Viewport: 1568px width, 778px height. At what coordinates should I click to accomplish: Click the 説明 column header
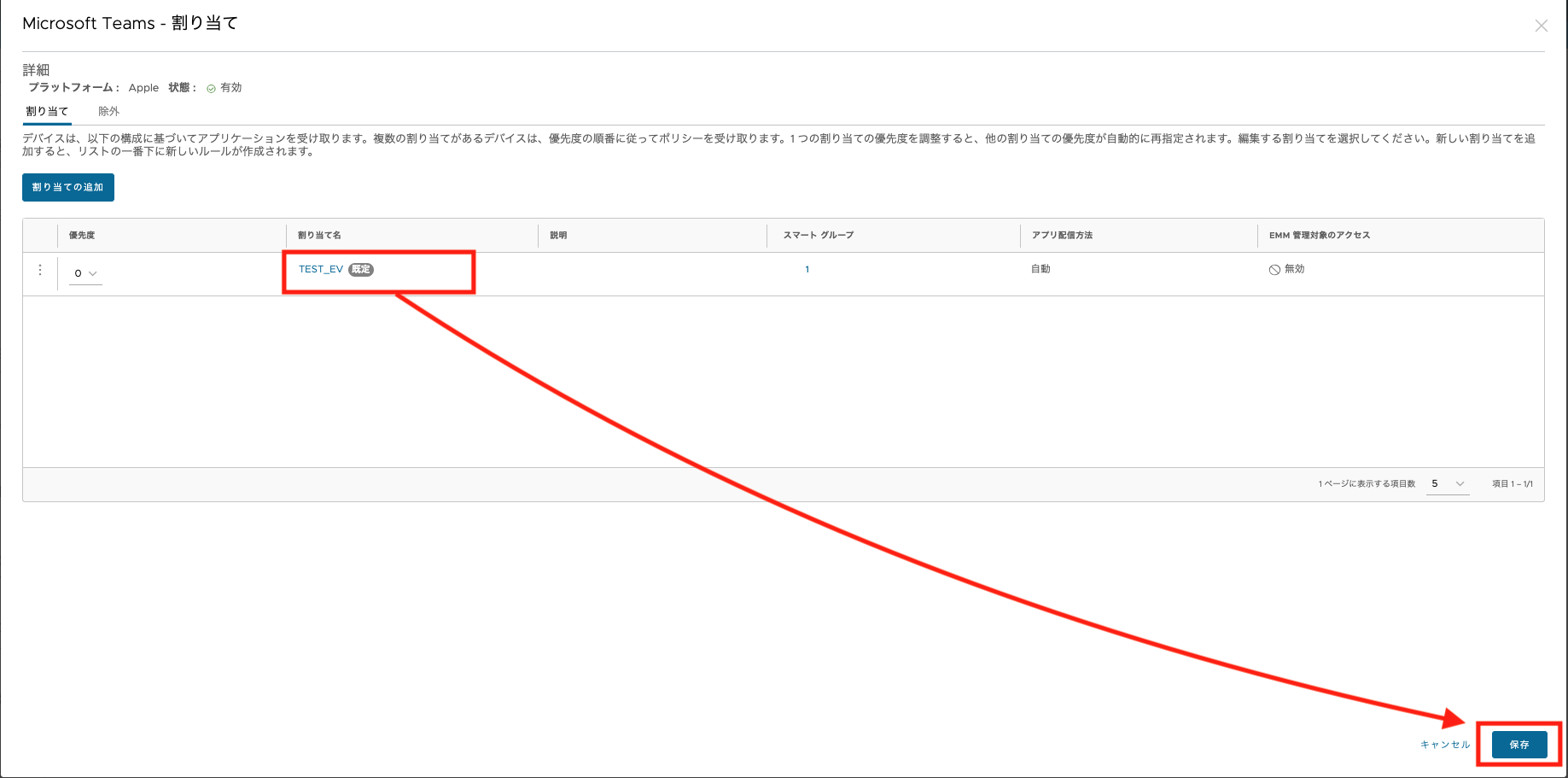(x=558, y=235)
